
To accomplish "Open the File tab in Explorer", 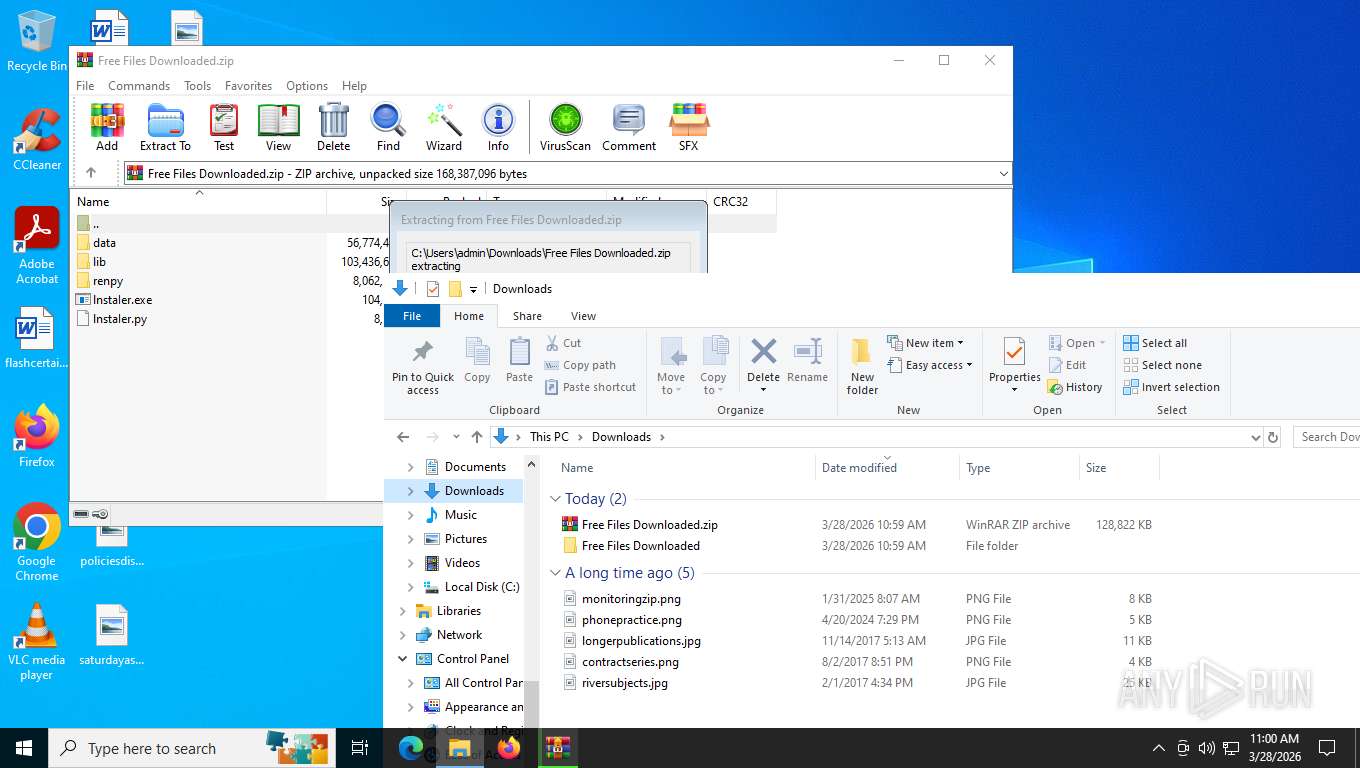I will (412, 316).
